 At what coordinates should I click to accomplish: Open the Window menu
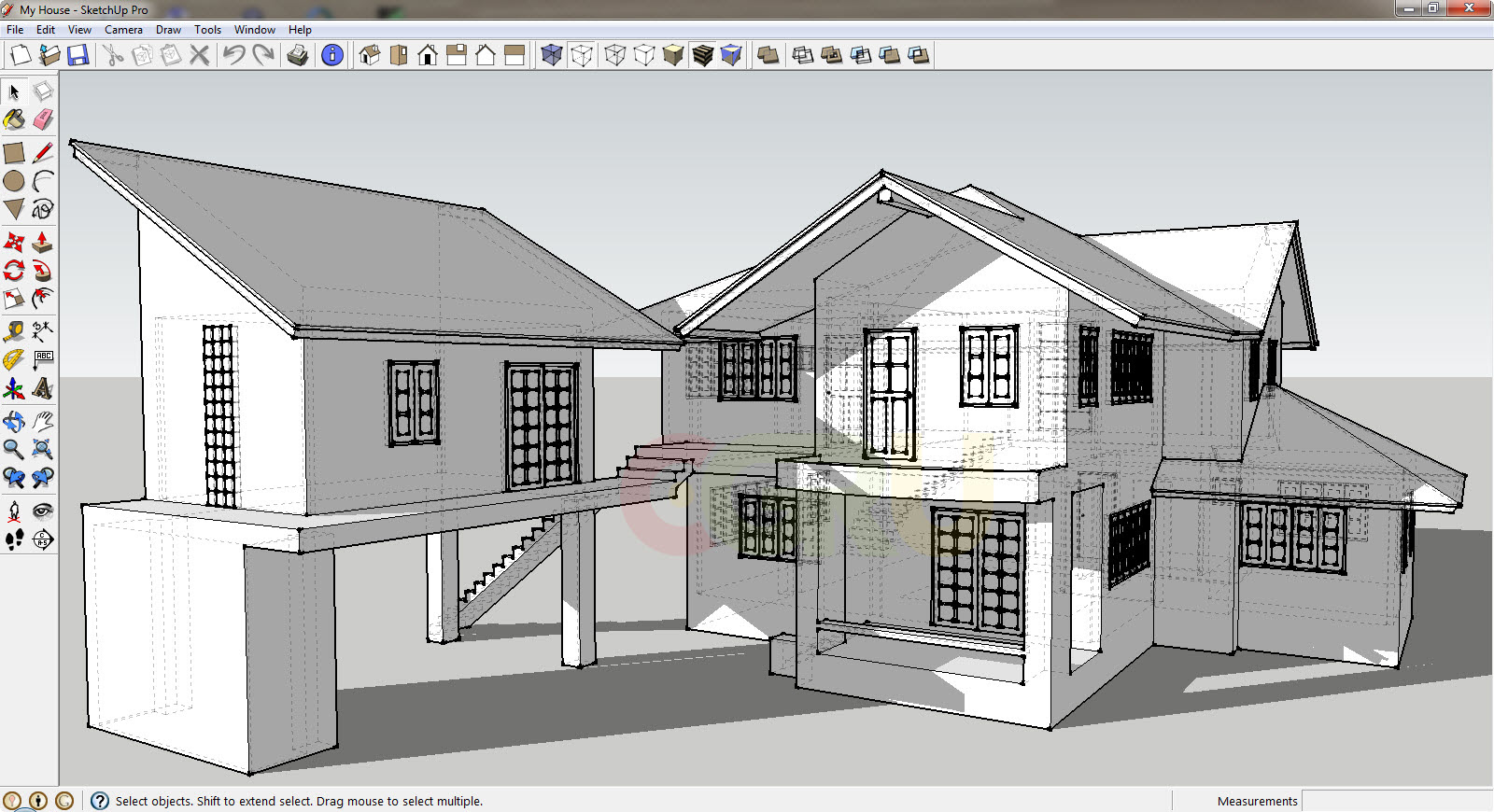(254, 30)
